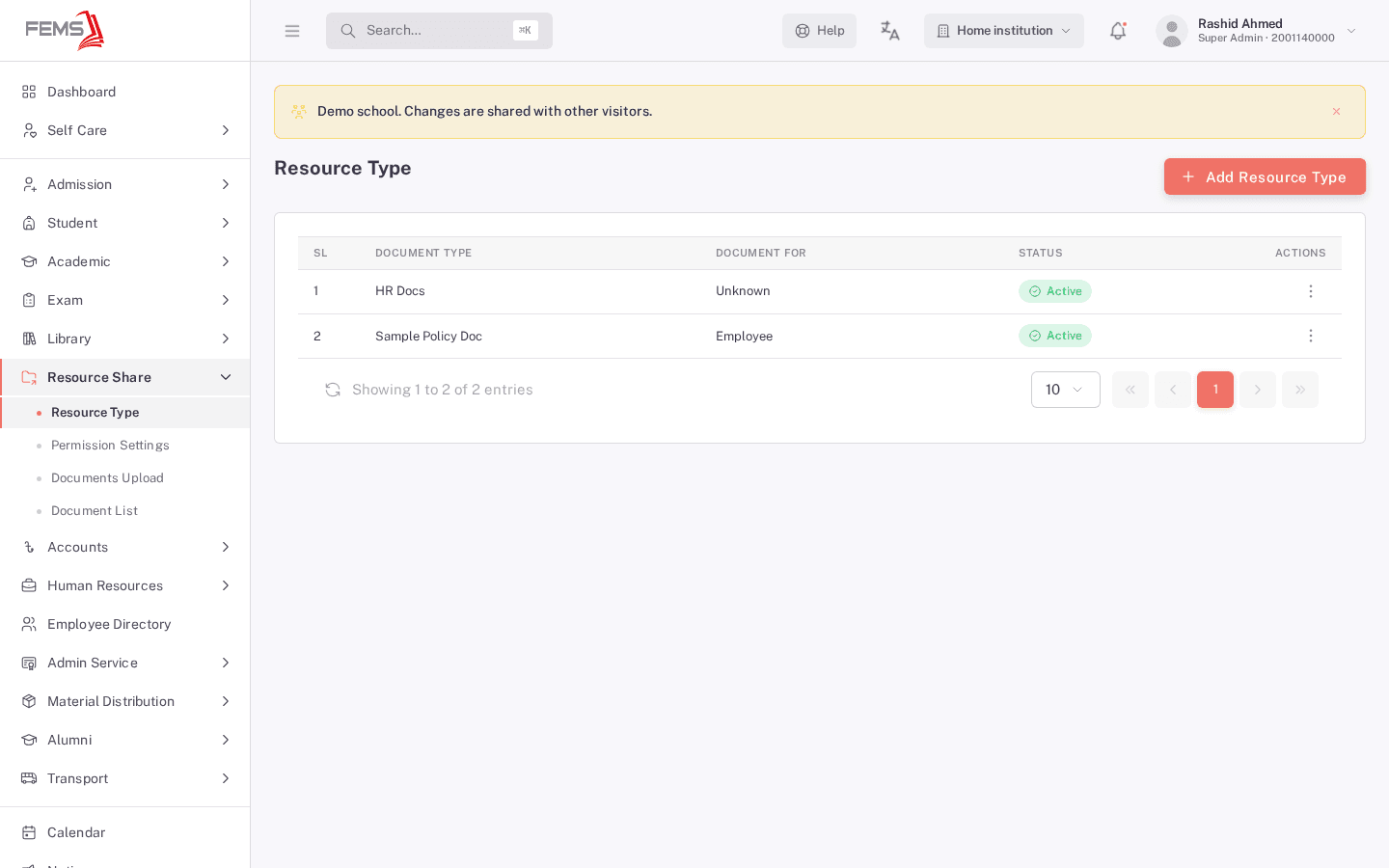Select Documents Upload submenu item

125,477
